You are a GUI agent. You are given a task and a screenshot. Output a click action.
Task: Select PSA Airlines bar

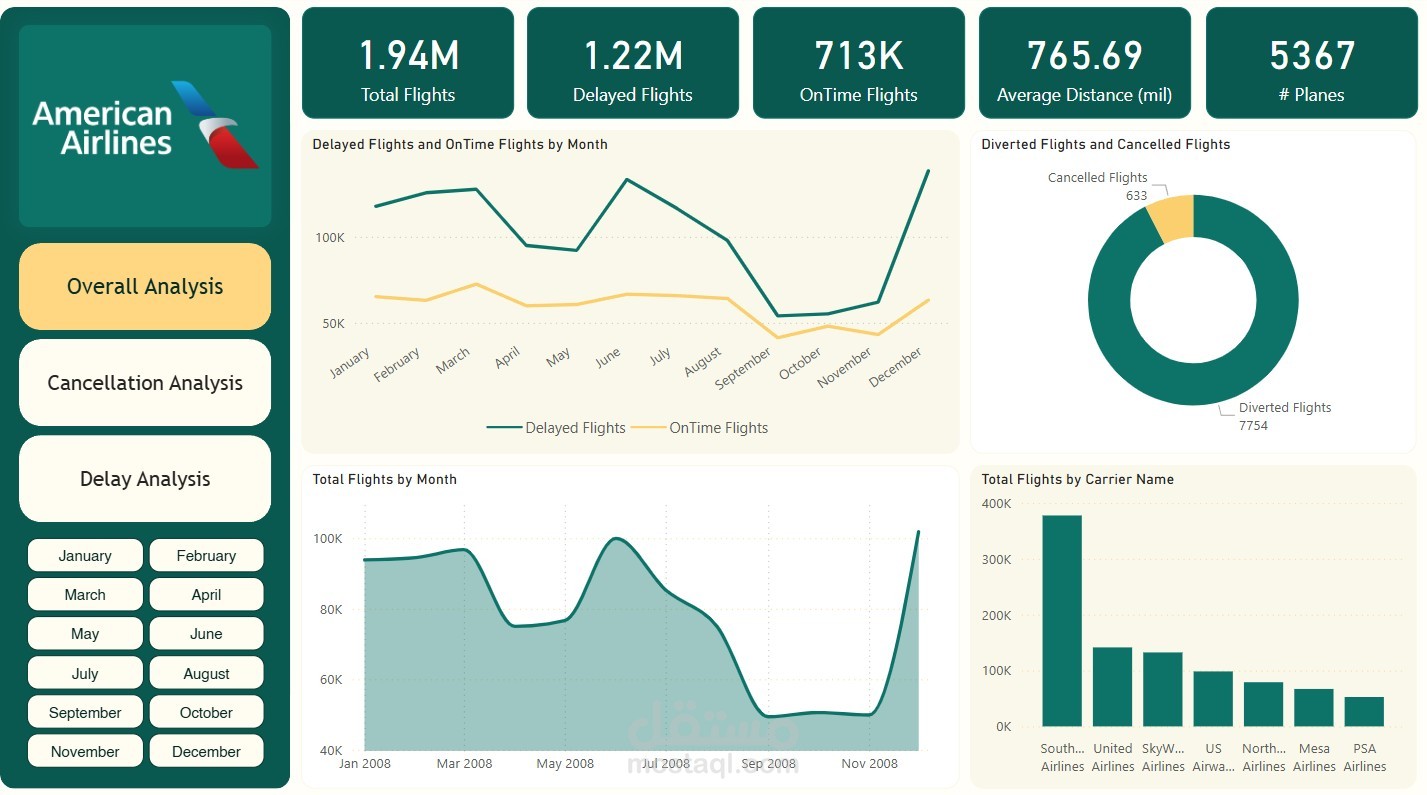coord(1364,711)
